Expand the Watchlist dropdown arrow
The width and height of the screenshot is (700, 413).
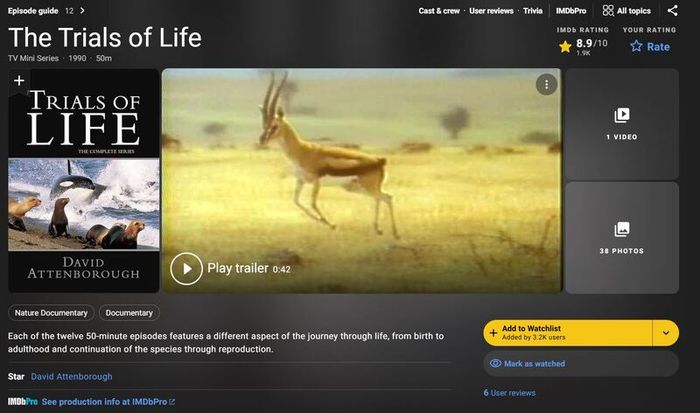click(x=666, y=333)
